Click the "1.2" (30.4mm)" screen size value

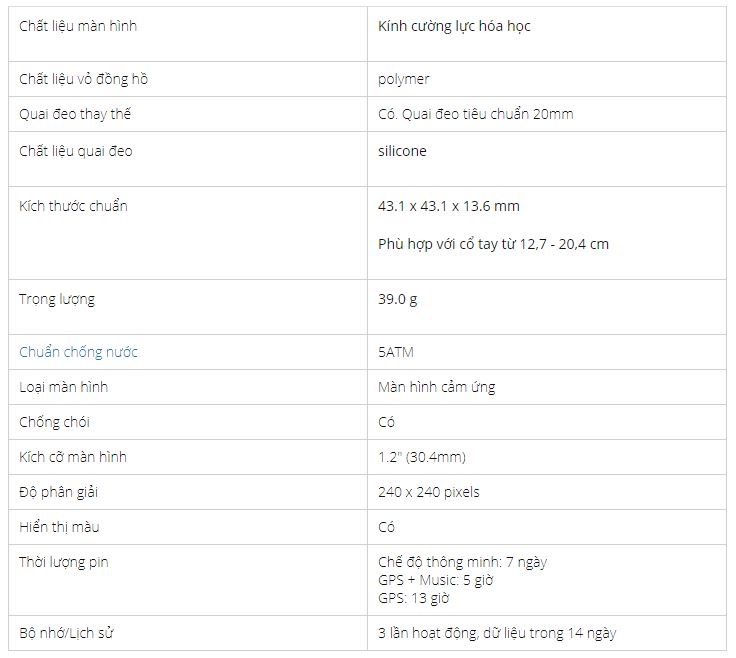coord(422,457)
